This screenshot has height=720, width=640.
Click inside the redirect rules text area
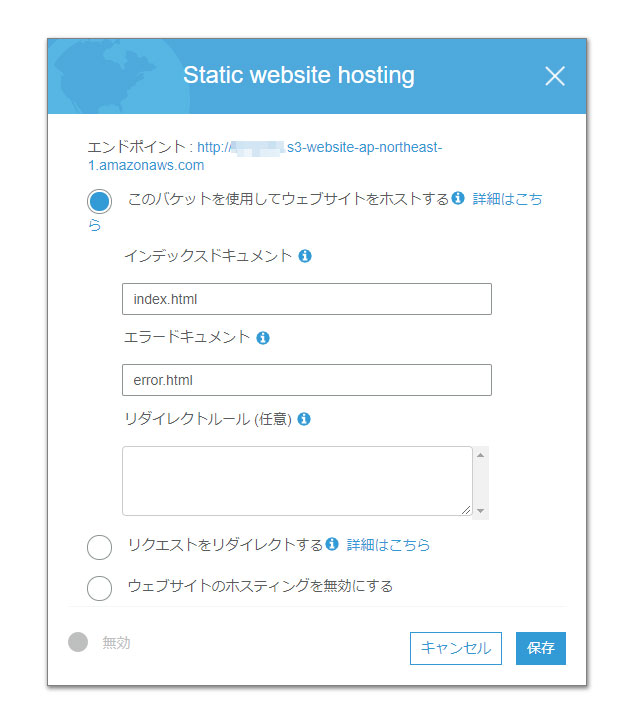coord(297,481)
